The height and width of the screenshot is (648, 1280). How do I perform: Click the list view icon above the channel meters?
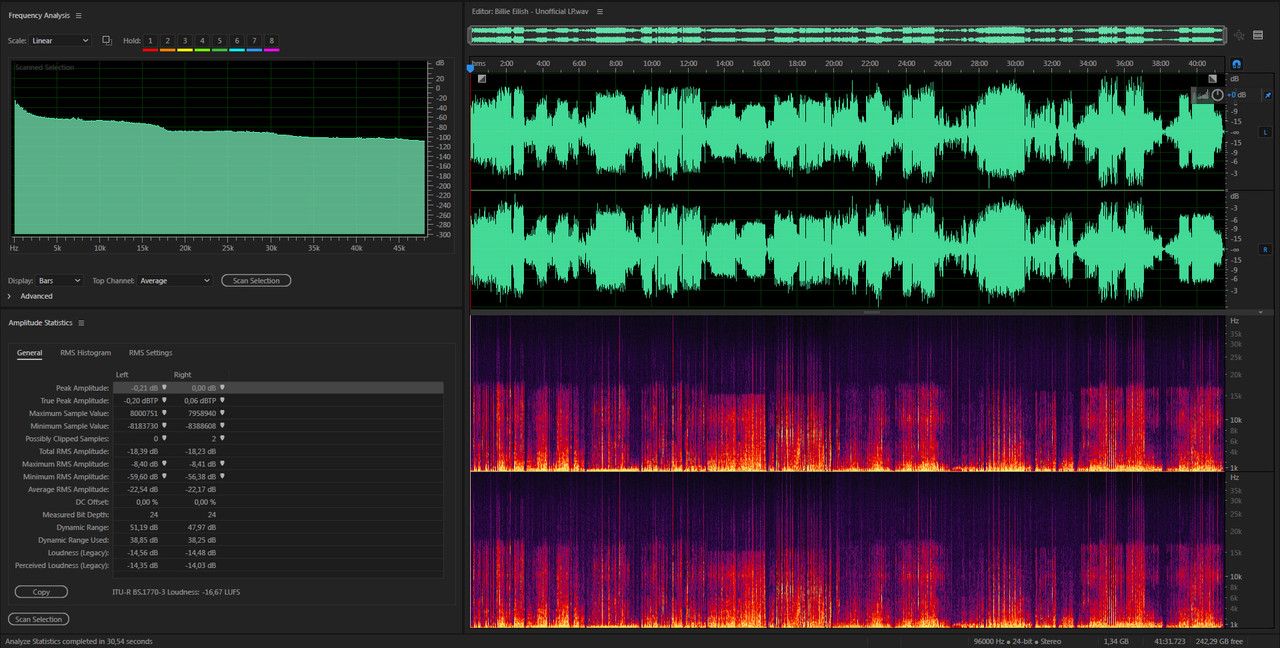click(x=1258, y=35)
